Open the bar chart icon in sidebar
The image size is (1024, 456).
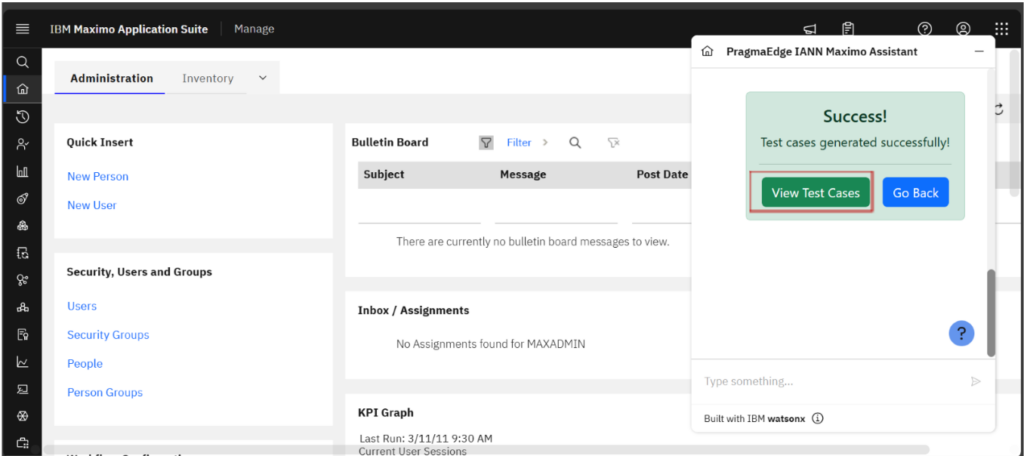pos(22,172)
